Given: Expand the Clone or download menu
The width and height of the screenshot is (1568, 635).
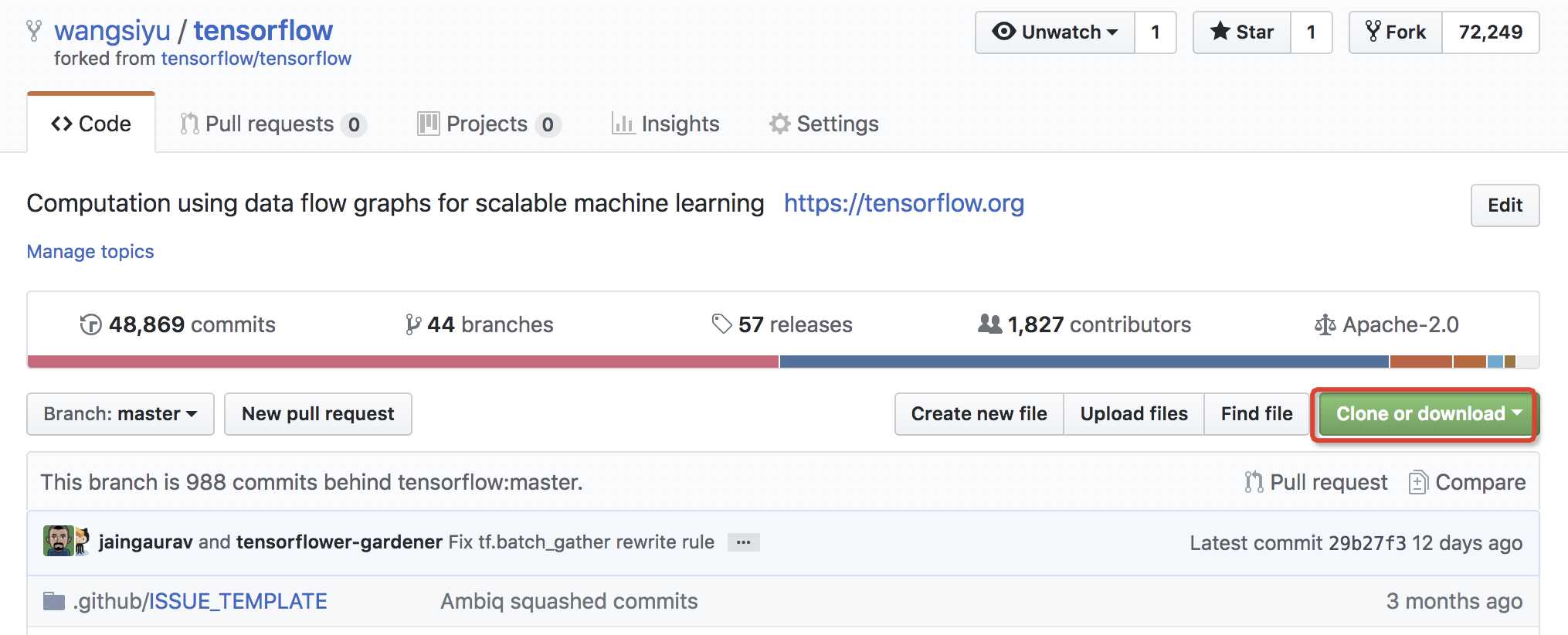Looking at the screenshot, I should pyautogui.click(x=1428, y=414).
